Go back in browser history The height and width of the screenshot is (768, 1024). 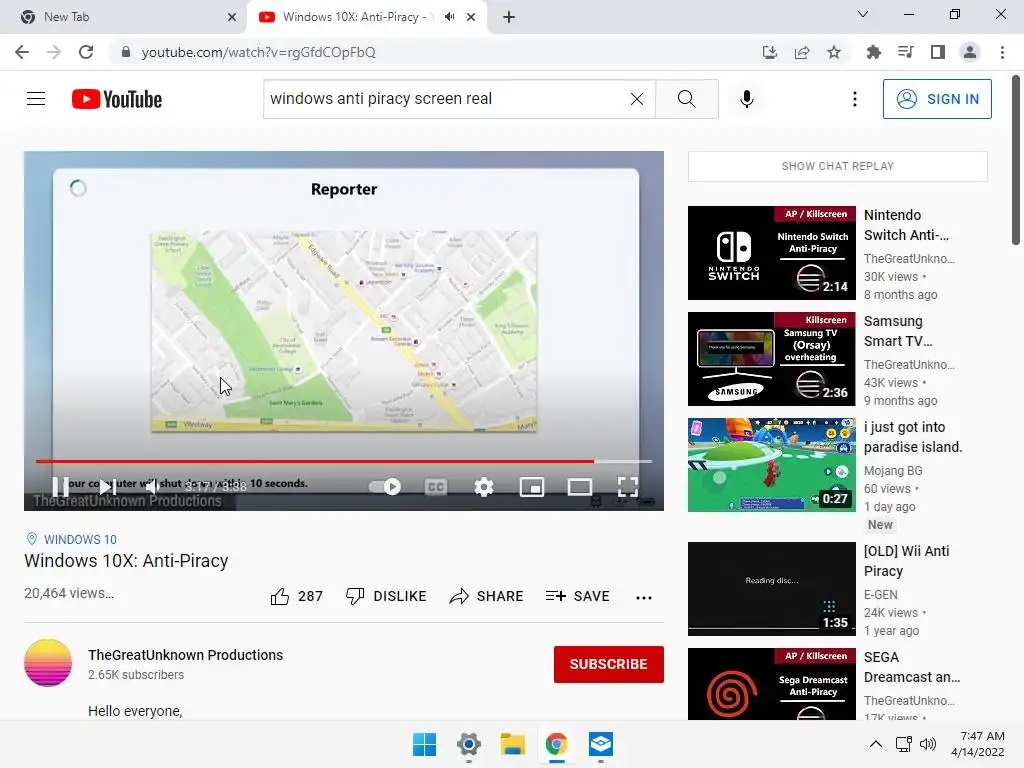22,52
